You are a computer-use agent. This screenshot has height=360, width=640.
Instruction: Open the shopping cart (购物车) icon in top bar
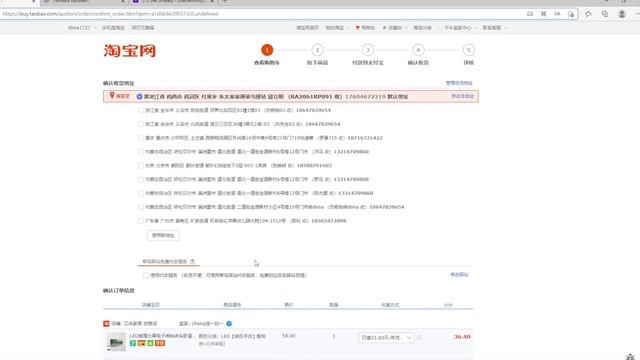tap(358, 28)
